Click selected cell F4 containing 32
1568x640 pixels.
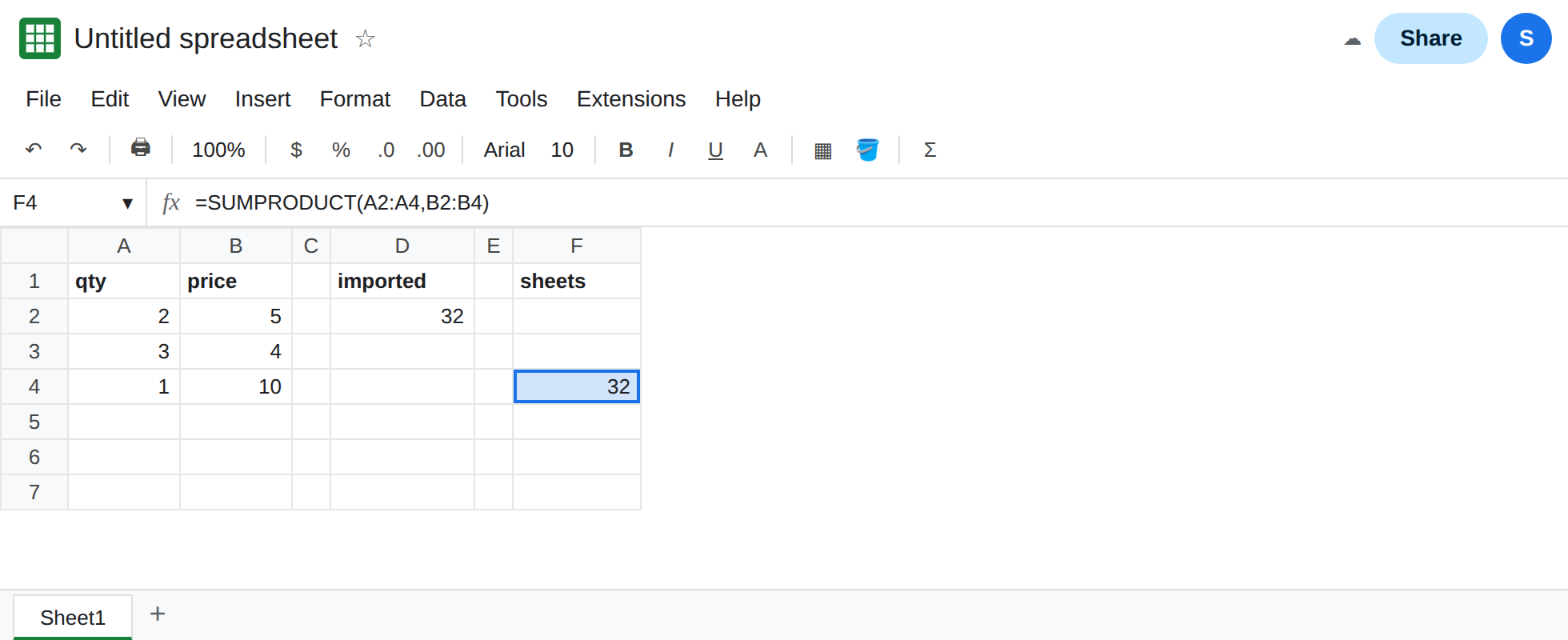pos(577,386)
